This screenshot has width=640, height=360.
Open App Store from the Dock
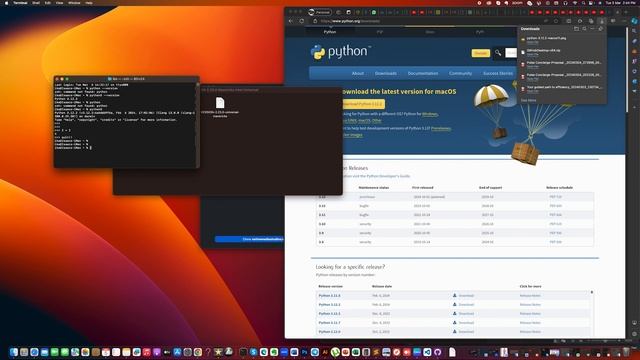(x=177, y=352)
